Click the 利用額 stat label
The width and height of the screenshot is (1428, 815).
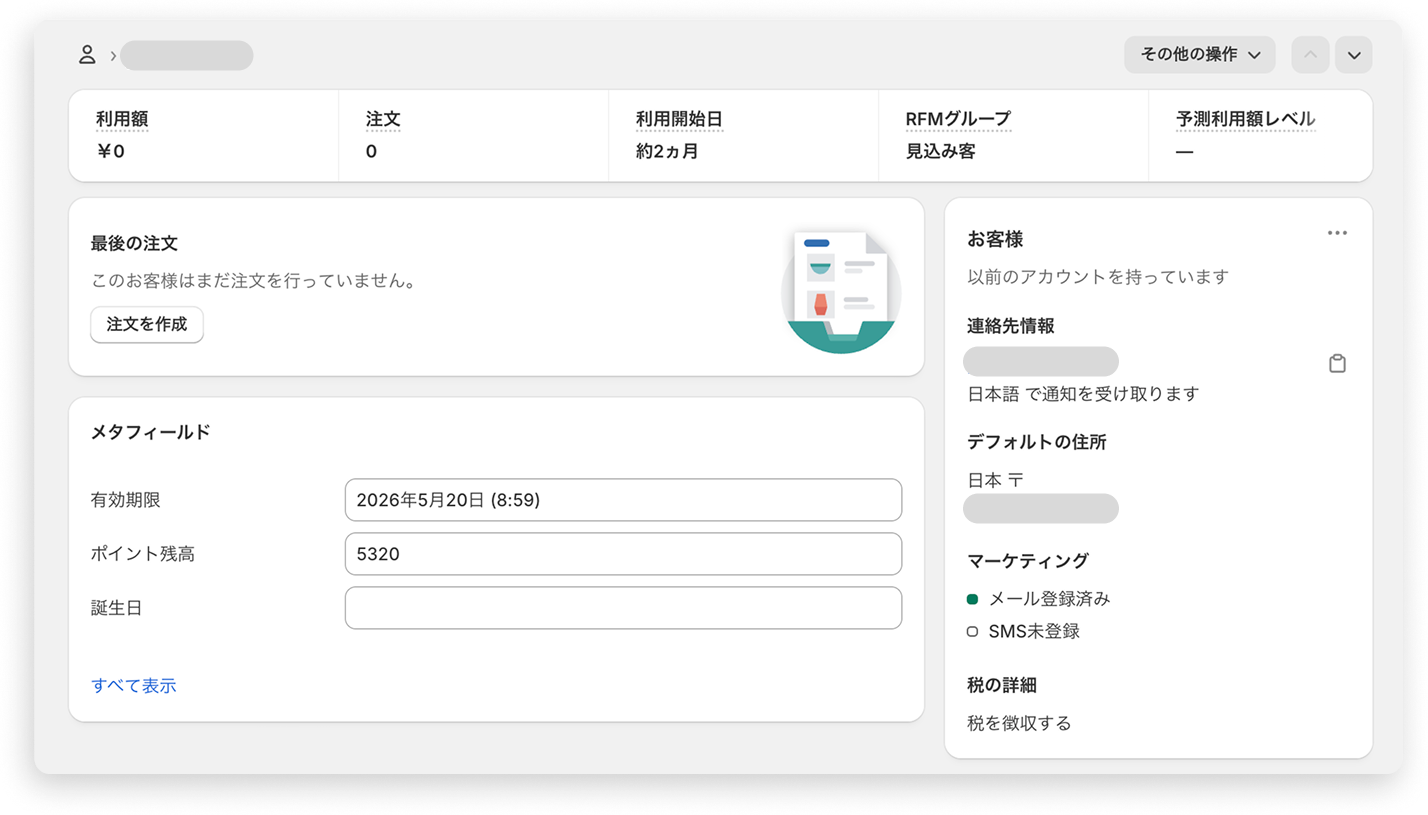(x=122, y=120)
